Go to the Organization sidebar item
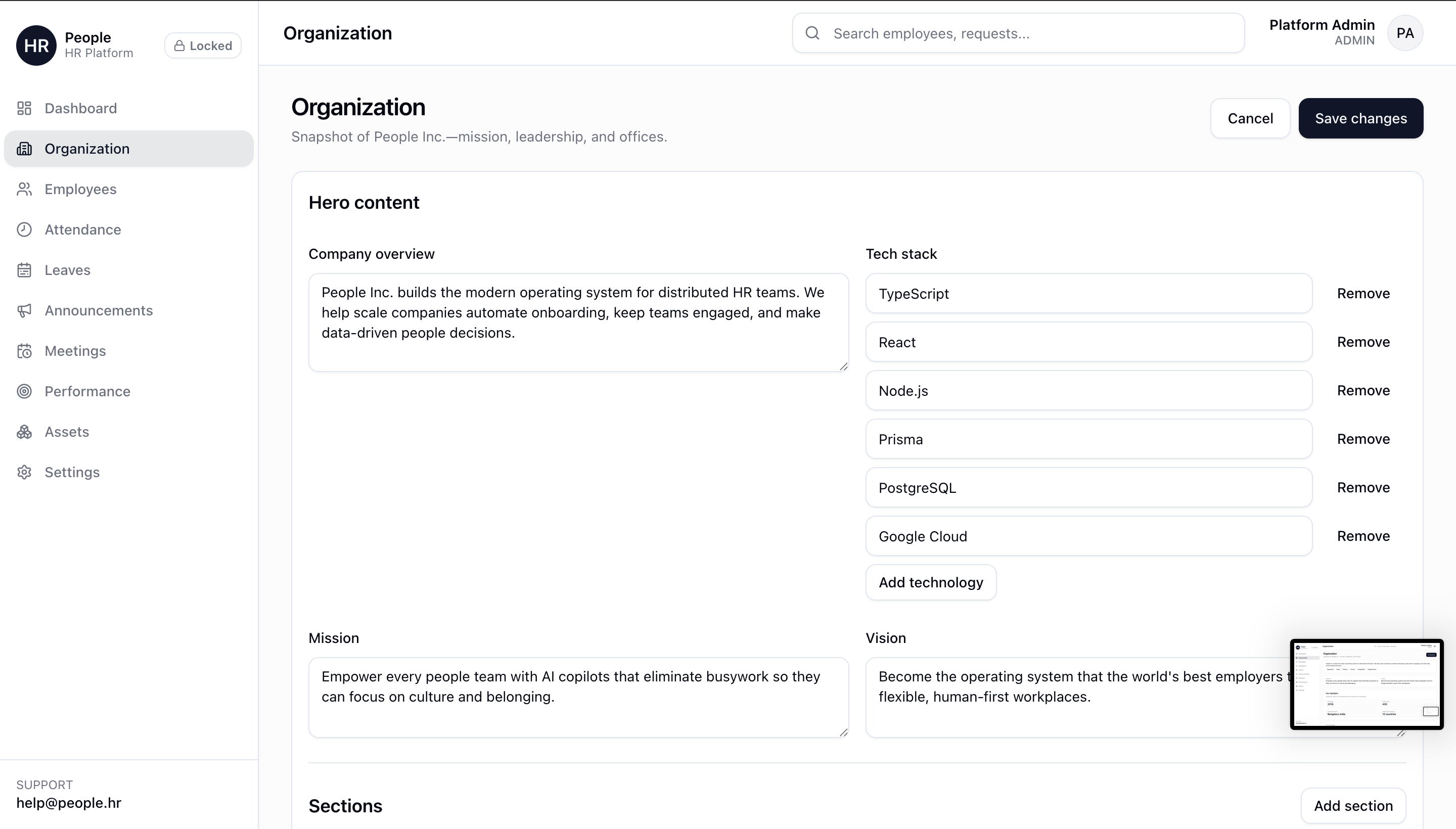1456x829 pixels. click(87, 149)
